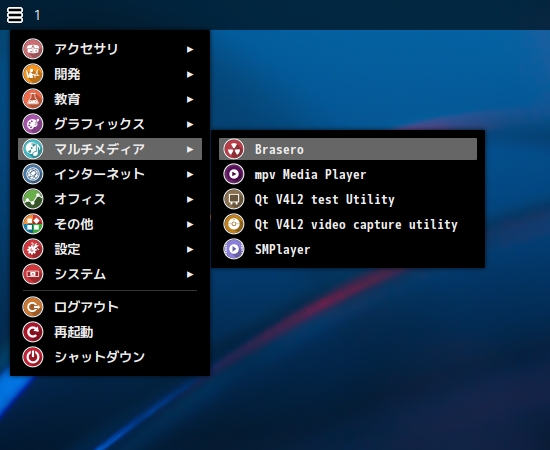Click the マルチメディア music icon

(x=33, y=149)
